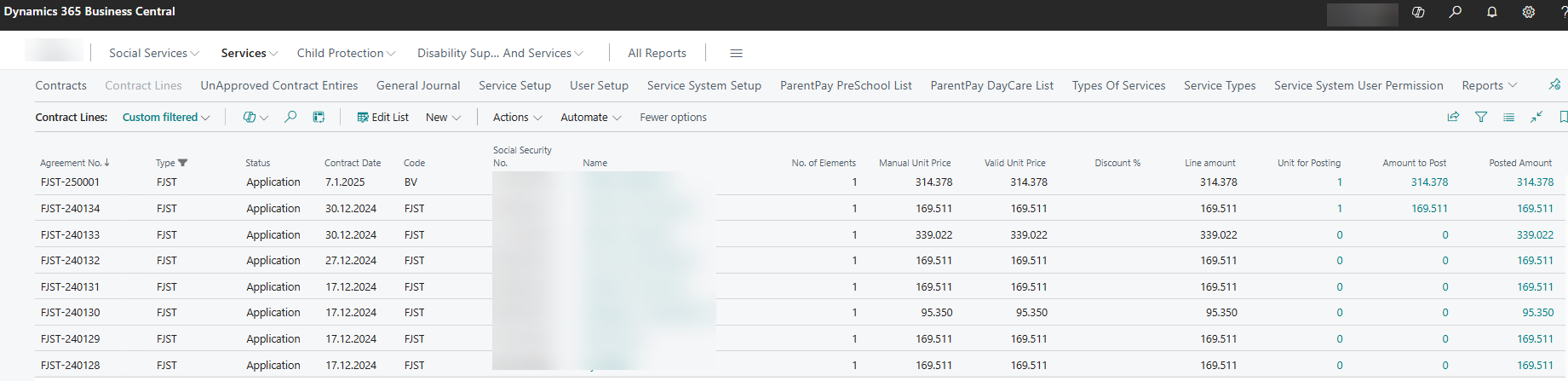The image size is (1568, 381).
Task: Open the share icon menu
Action: [1453, 117]
